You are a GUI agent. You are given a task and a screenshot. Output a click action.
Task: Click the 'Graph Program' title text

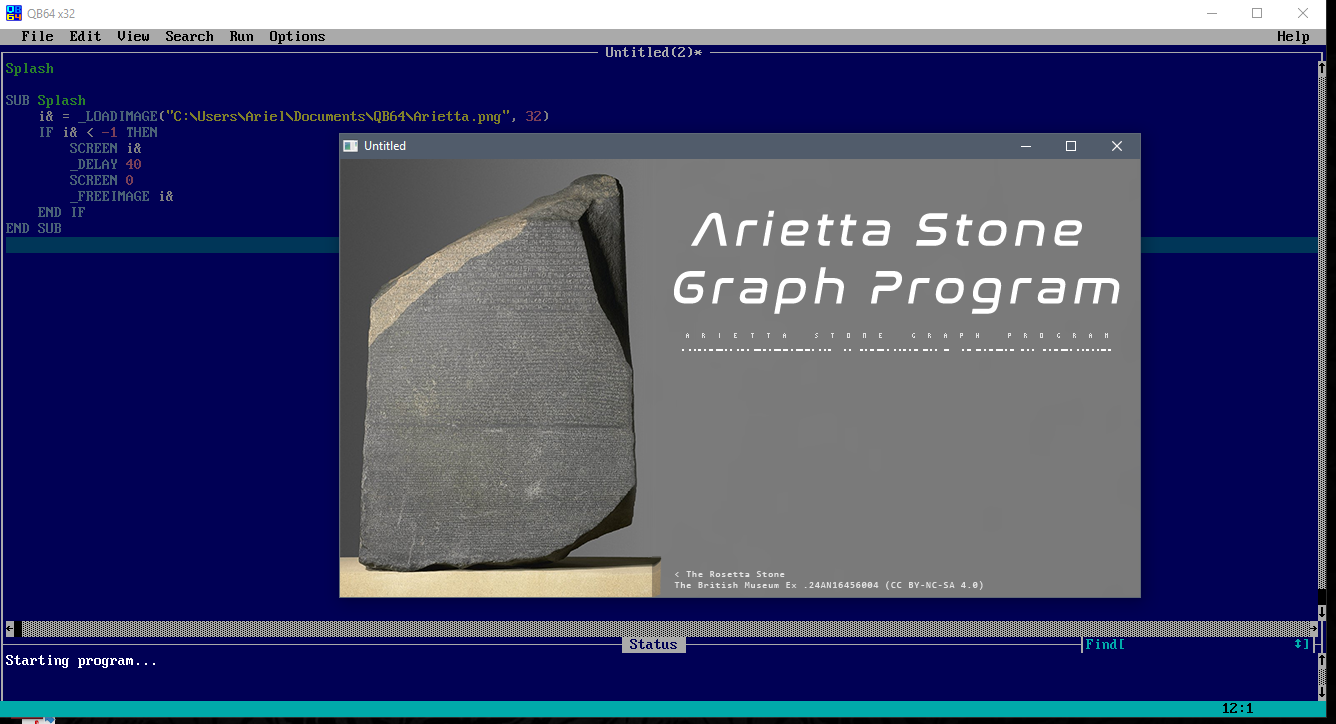pyautogui.click(x=896, y=288)
